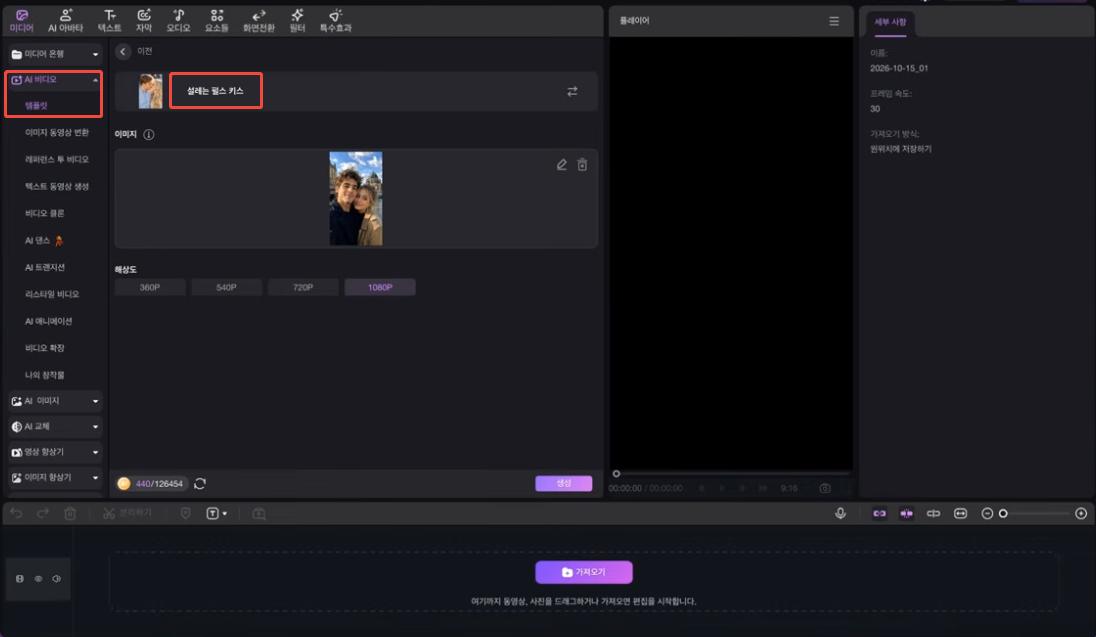Expand the AI 교체 section
Viewport: 1096px width, 637px height.
55,427
